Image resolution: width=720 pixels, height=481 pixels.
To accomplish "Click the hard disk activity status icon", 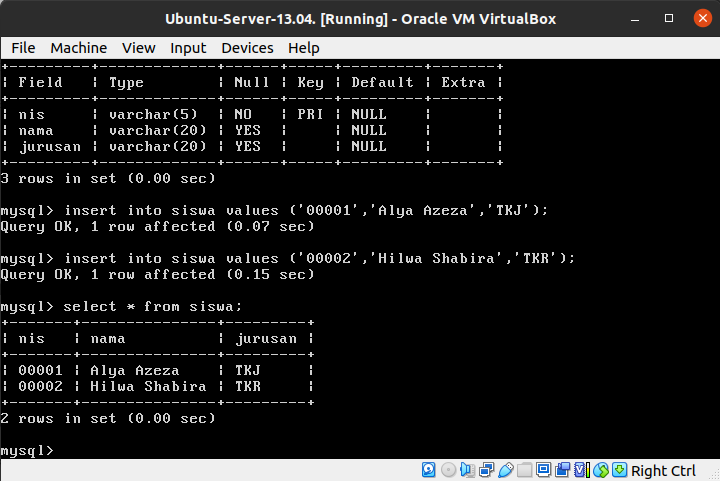I will (428, 470).
